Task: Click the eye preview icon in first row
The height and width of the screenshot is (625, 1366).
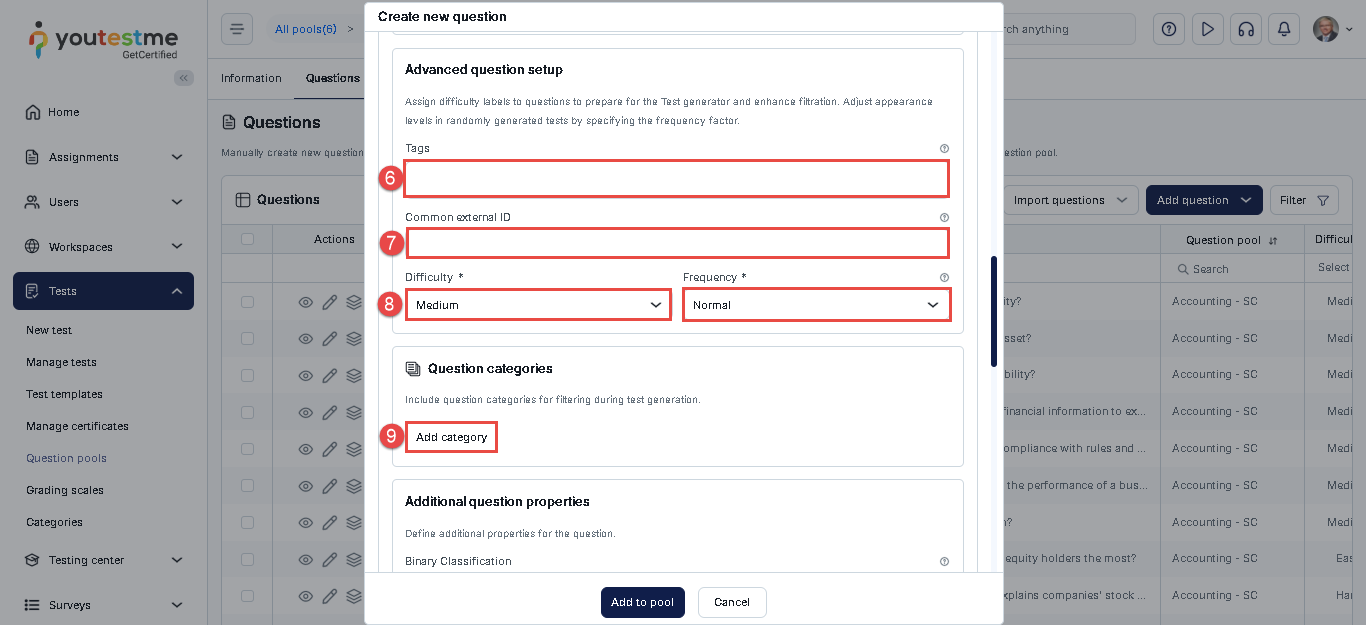Action: click(x=306, y=301)
